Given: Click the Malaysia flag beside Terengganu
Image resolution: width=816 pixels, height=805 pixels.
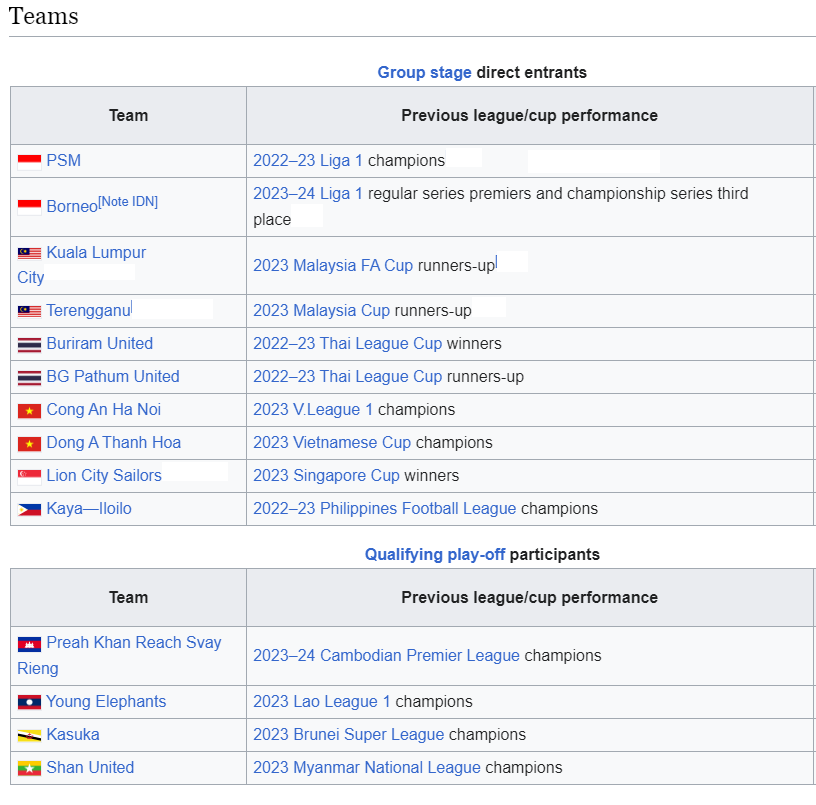Looking at the screenshot, I should coord(29,311).
